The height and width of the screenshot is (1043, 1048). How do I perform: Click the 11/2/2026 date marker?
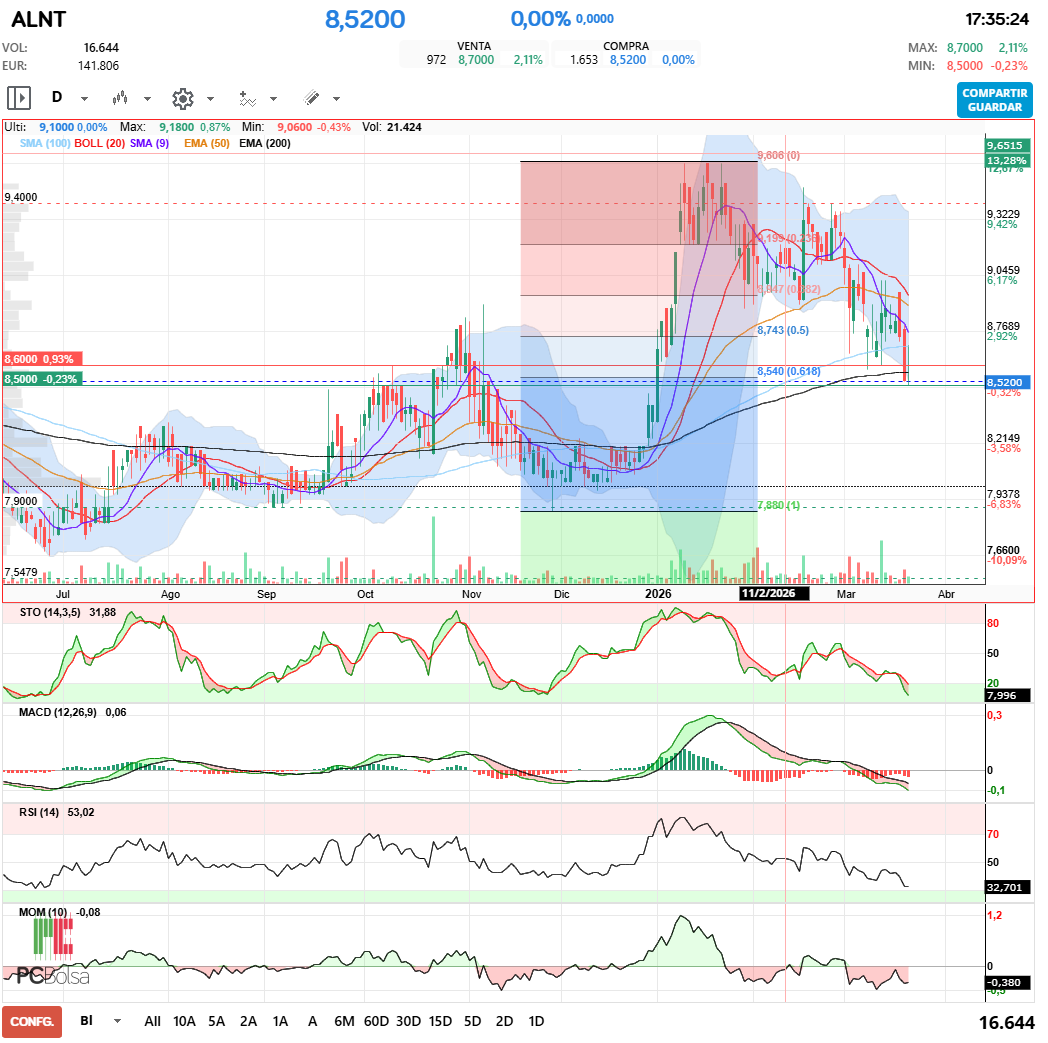click(773, 593)
